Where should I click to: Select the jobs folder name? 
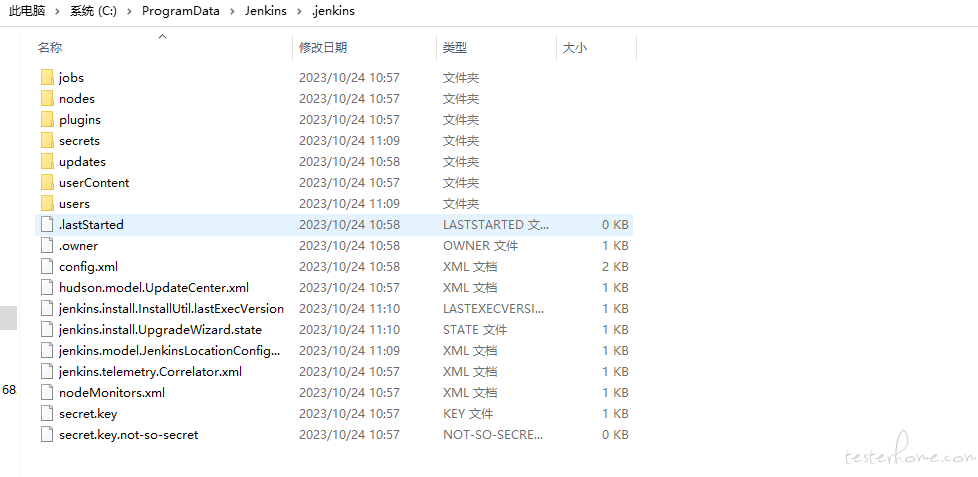71,78
